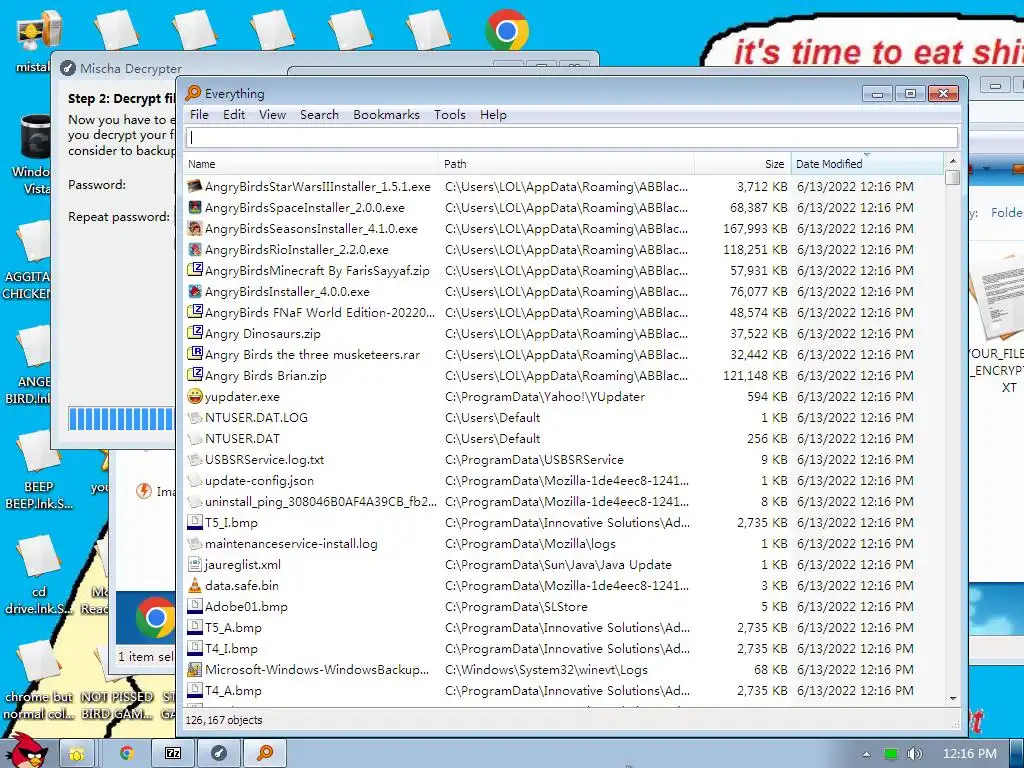Click the Google Chrome desktop icon
Viewport: 1024px width, 768px height.
tap(507, 30)
